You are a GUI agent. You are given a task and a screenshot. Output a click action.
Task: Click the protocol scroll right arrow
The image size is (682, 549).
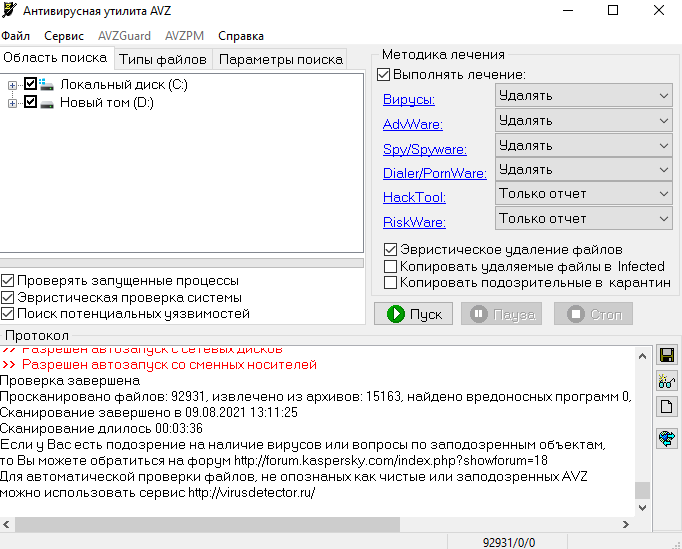click(626, 524)
